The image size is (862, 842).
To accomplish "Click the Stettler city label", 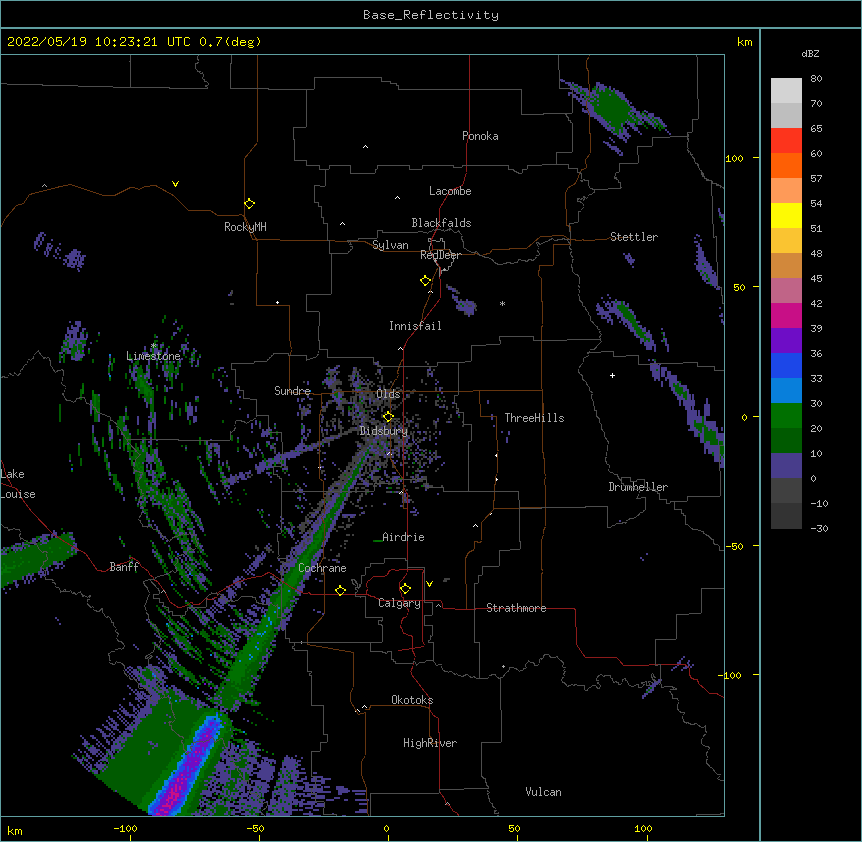I will (634, 237).
